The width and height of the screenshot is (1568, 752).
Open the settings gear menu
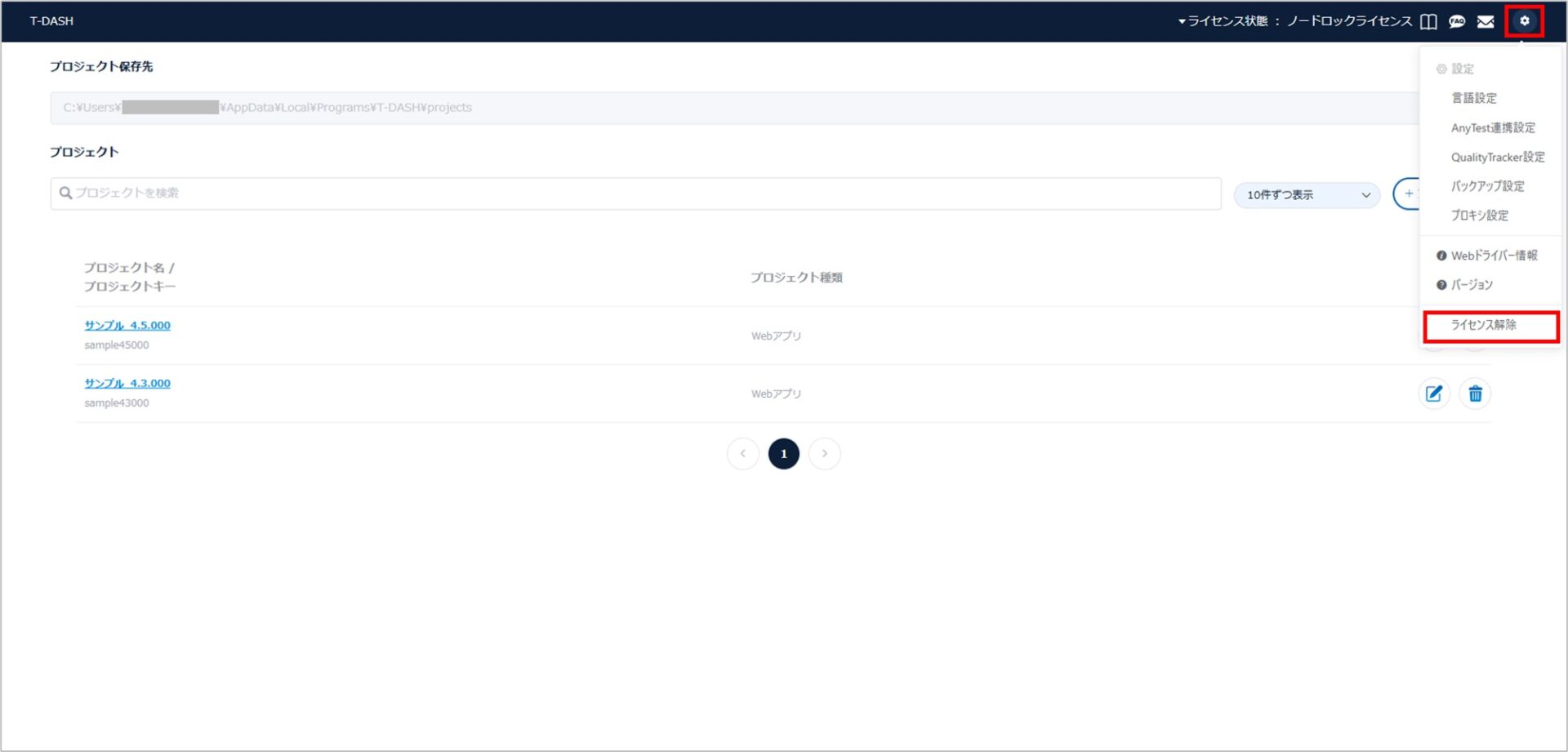[x=1524, y=21]
